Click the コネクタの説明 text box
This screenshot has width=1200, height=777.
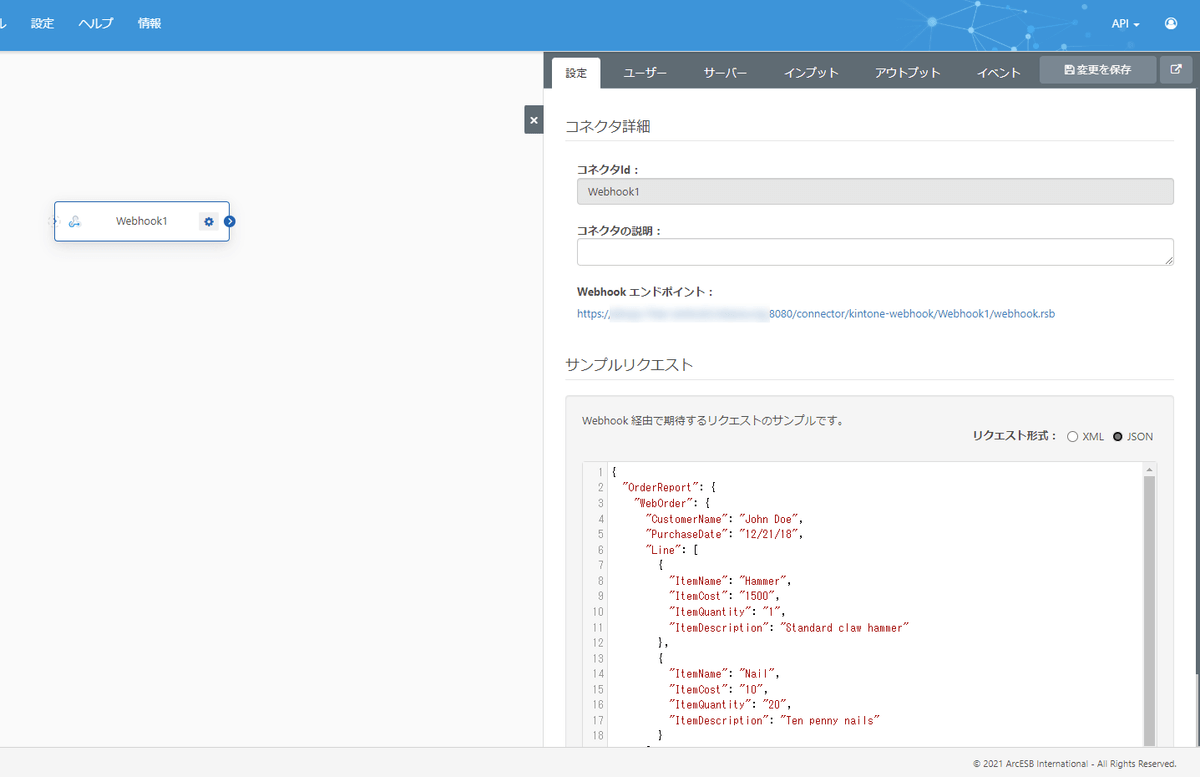[875, 252]
